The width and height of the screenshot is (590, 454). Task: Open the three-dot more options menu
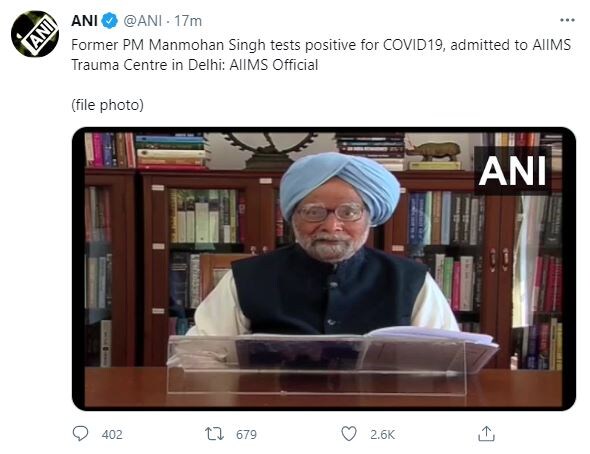[x=567, y=20]
